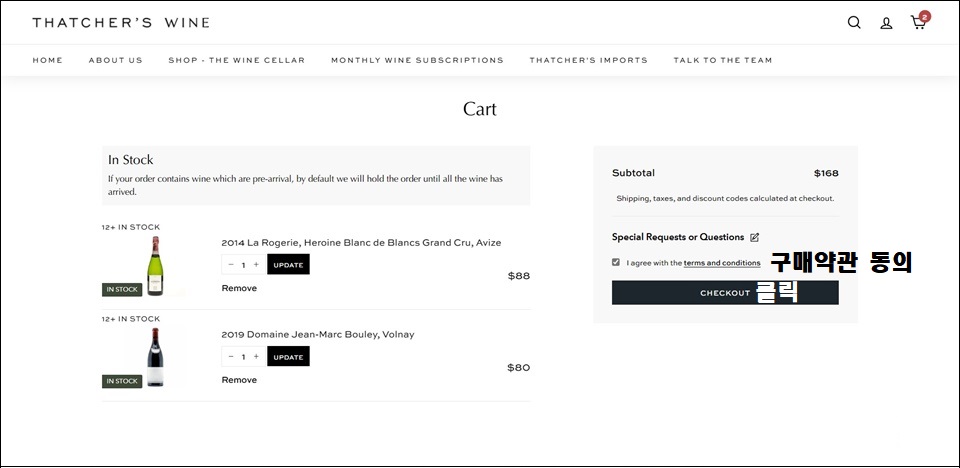Click the In Stock section heading

click(x=130, y=160)
